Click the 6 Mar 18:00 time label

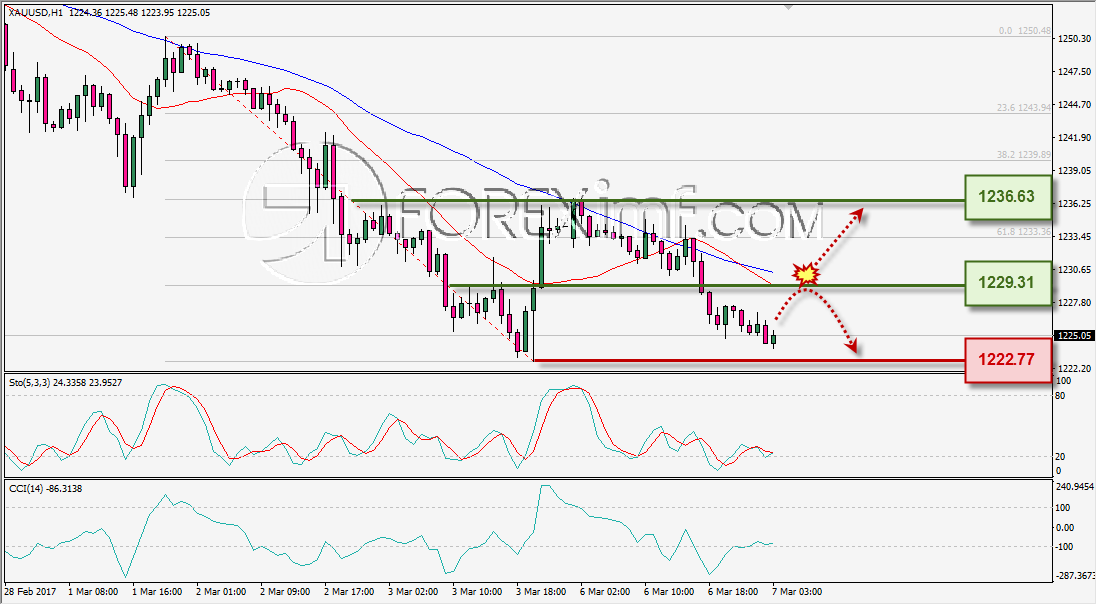coord(733,592)
